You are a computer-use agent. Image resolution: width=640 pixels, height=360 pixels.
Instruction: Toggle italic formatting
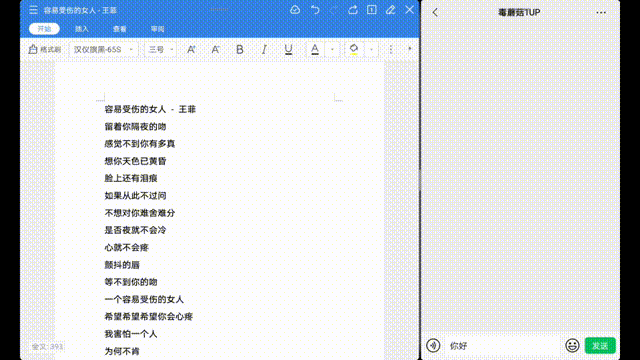(x=264, y=49)
